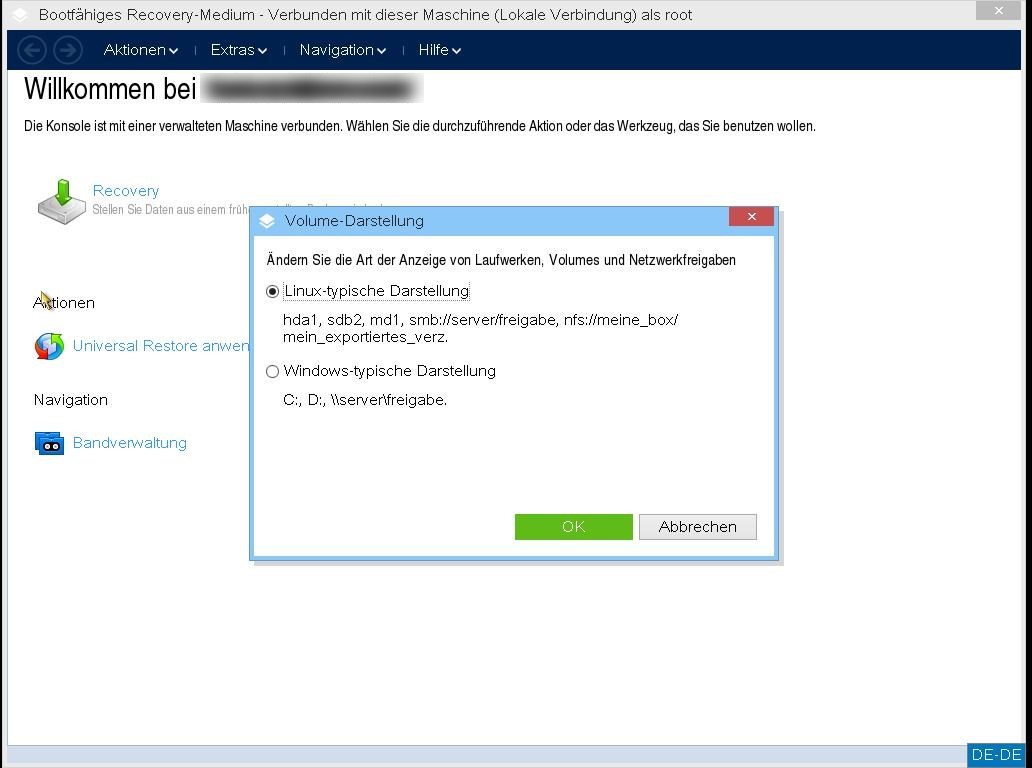Confirm the Volume-Darstellung dialog with OK
The height and width of the screenshot is (768, 1032).
pos(573,527)
